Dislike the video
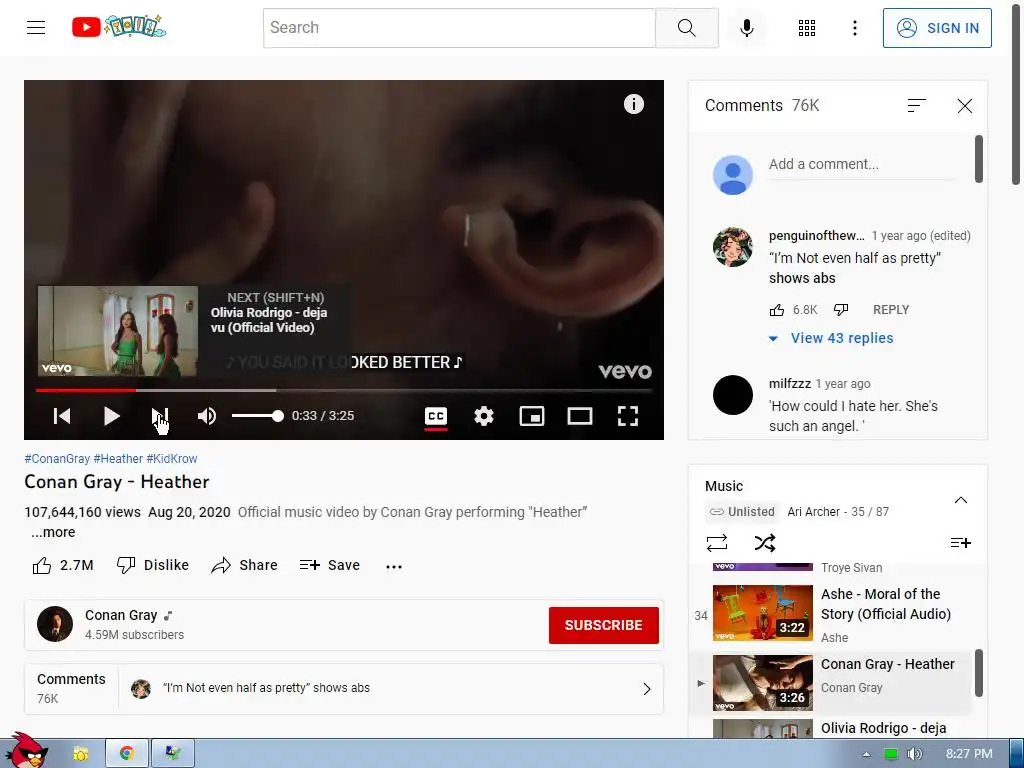 [153, 566]
